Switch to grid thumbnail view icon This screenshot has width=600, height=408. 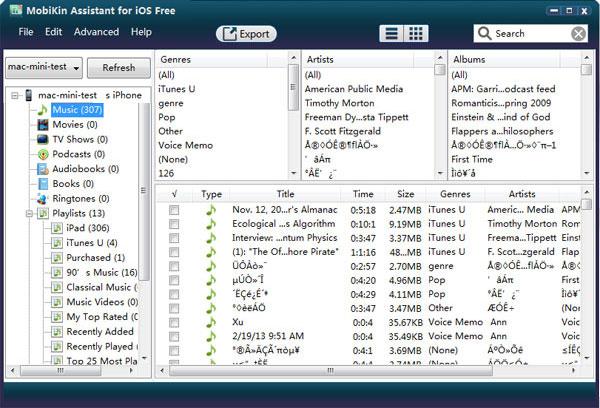(x=416, y=34)
